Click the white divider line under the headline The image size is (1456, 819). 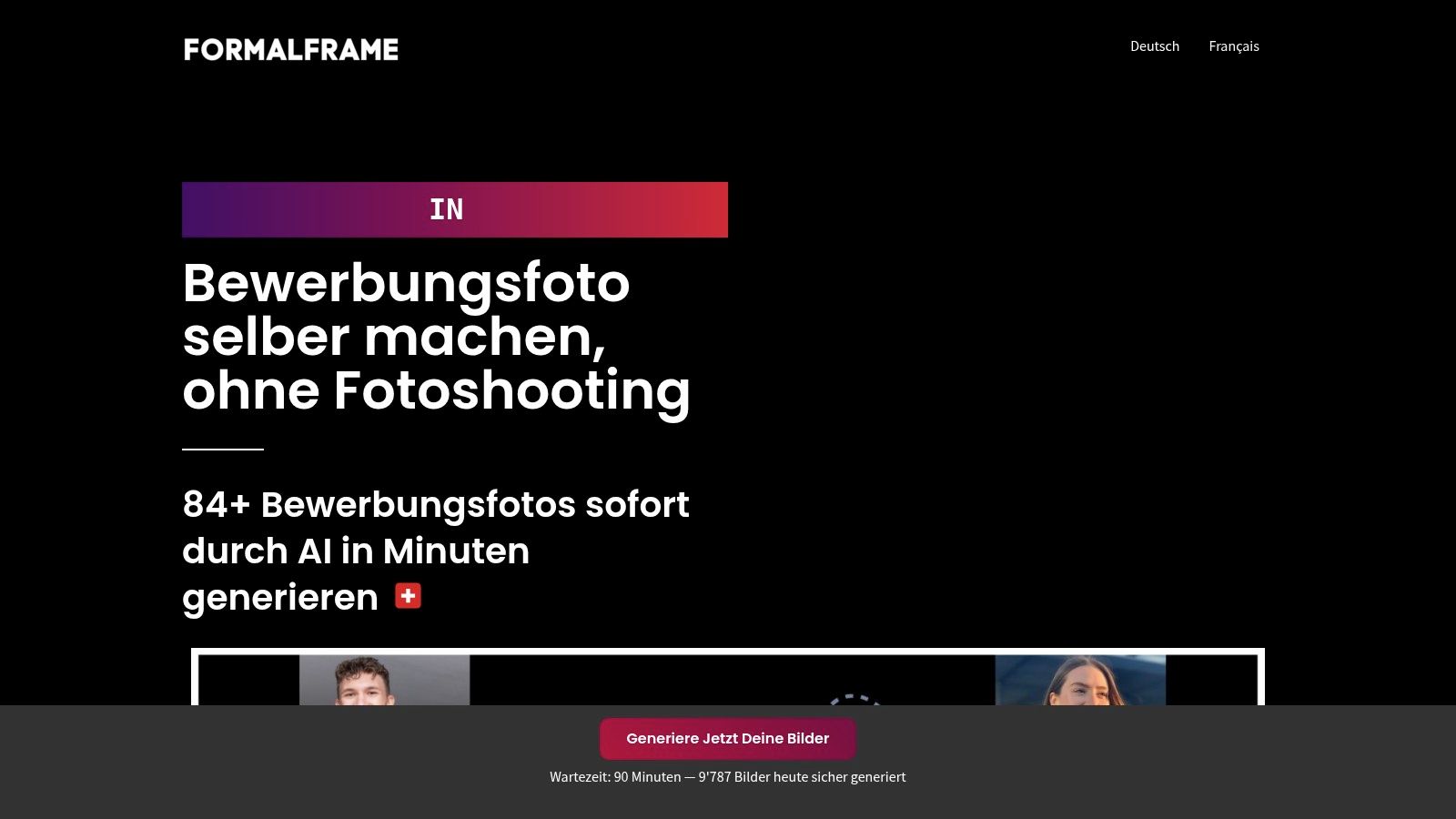[x=222, y=448]
